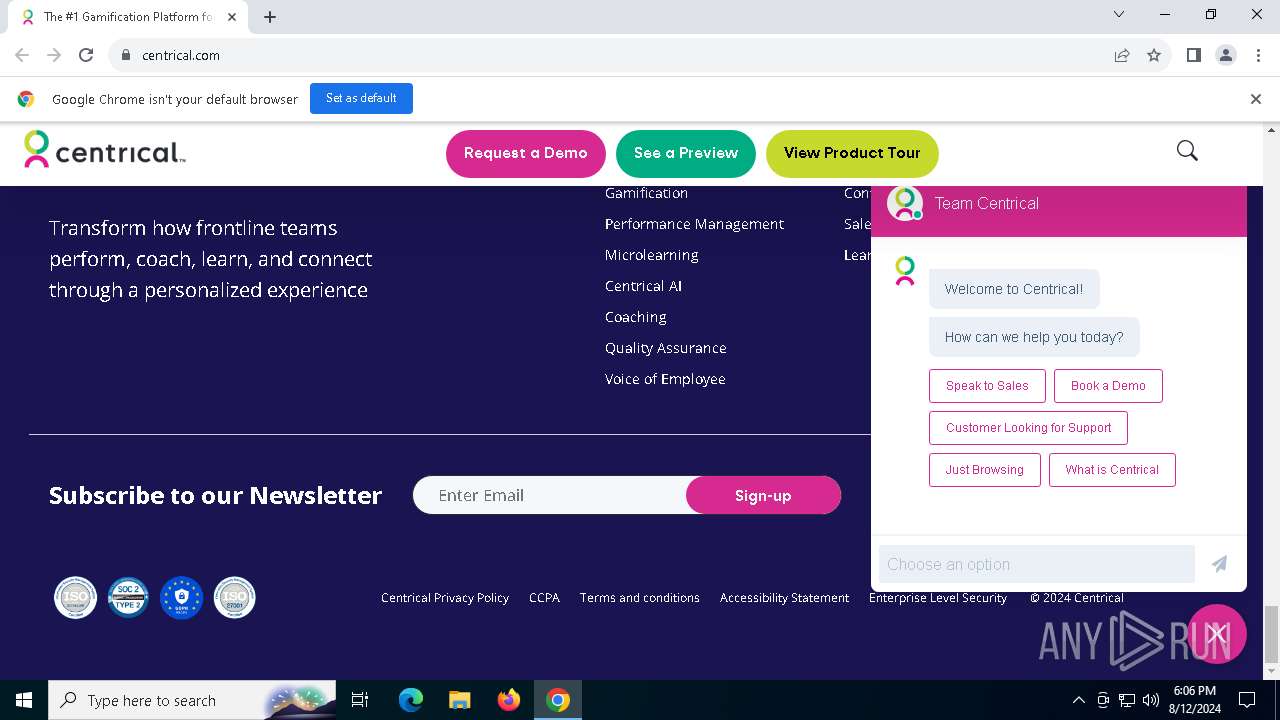The height and width of the screenshot is (720, 1280).
Task: Close the chat widget with pink X button
Action: pos(1217,634)
